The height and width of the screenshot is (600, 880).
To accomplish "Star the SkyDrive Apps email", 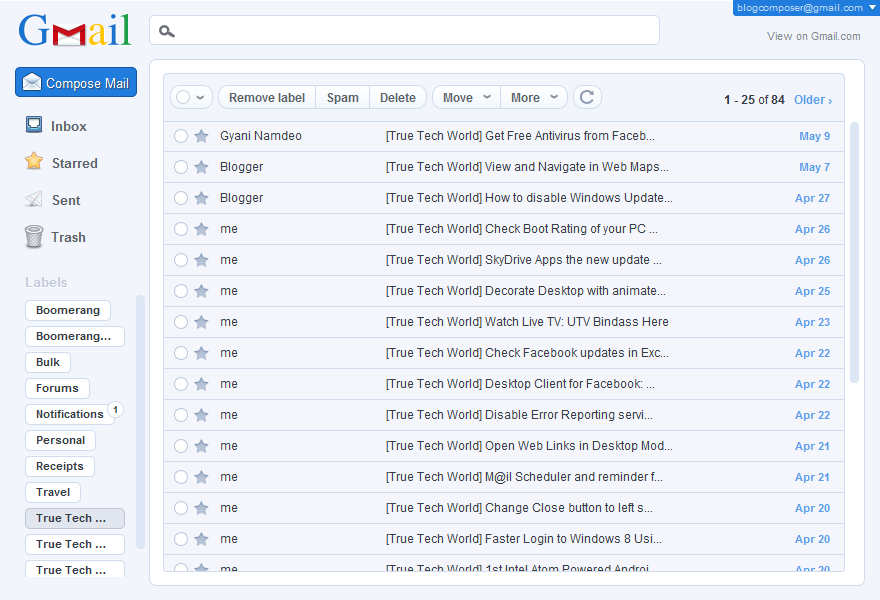I will [x=201, y=260].
